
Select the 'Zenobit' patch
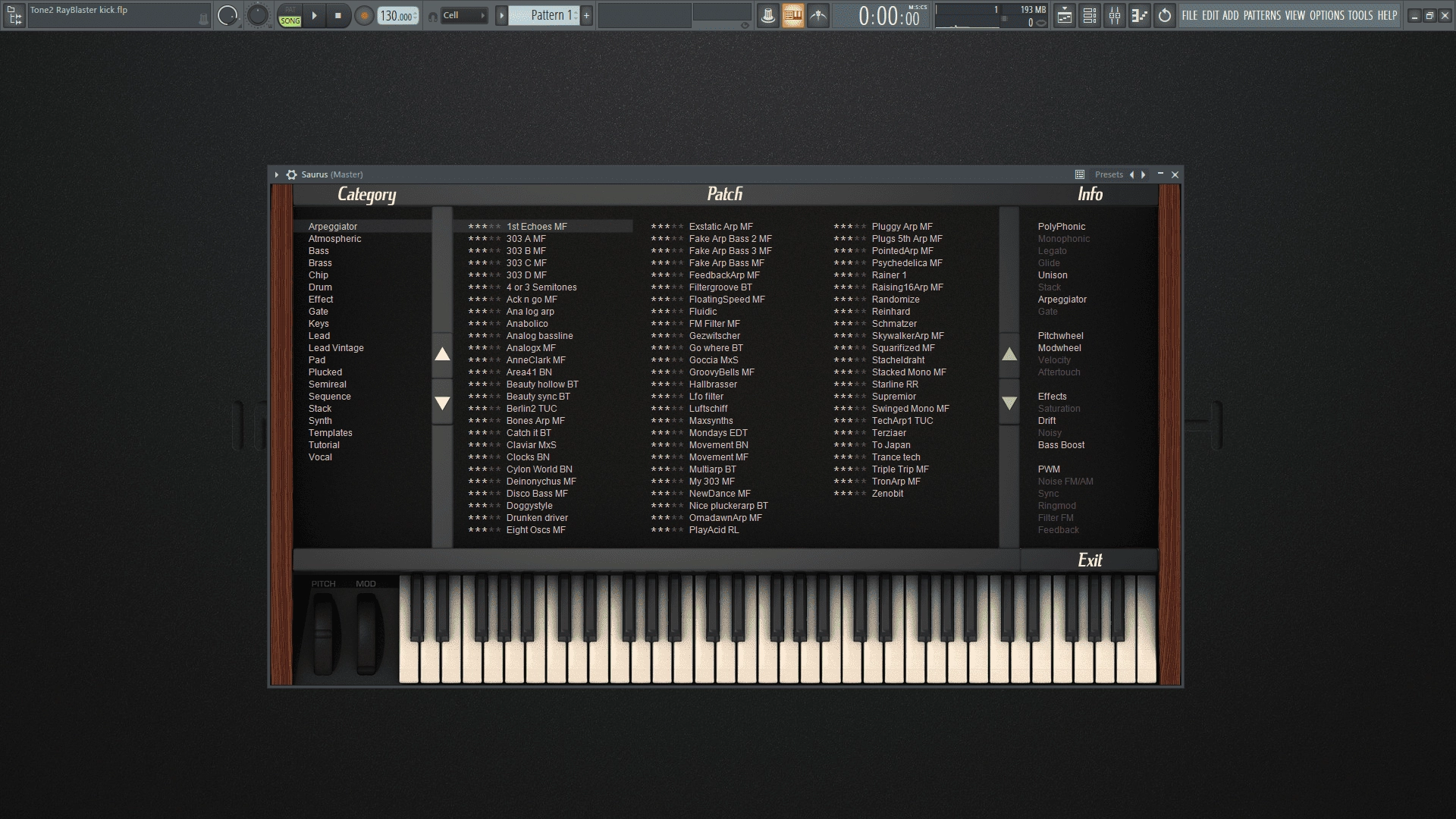click(887, 494)
